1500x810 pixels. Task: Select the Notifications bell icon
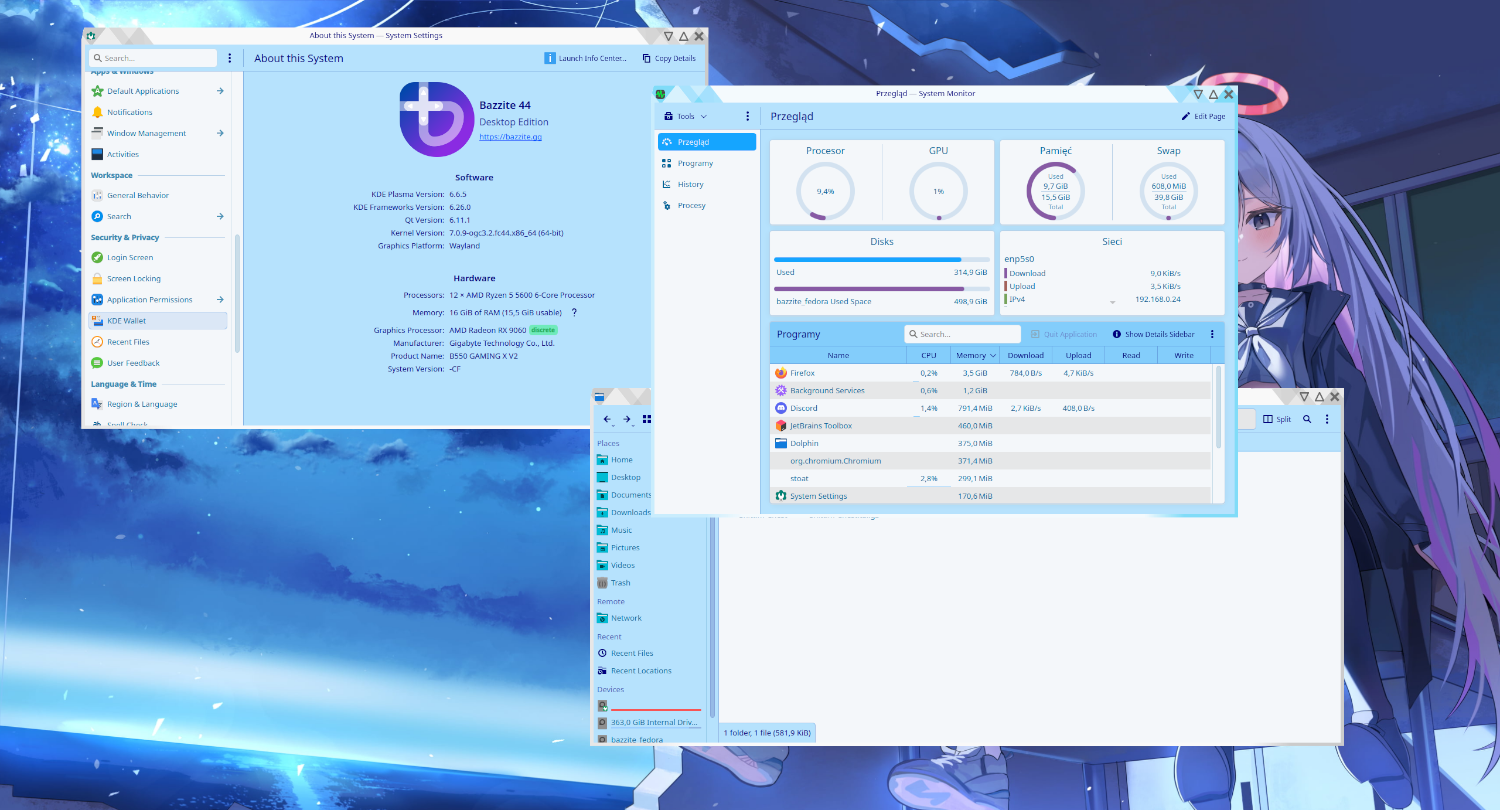[x=98, y=112]
